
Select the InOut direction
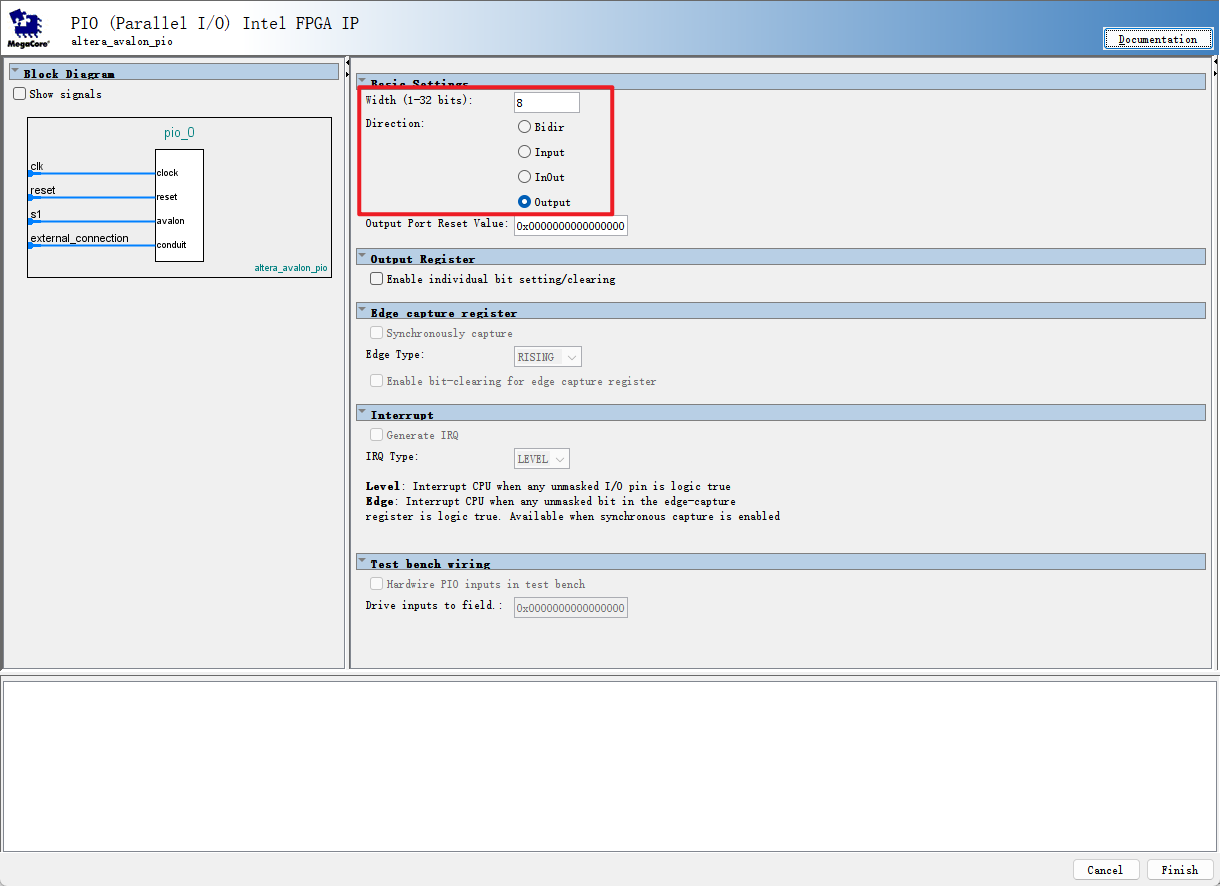click(524, 176)
